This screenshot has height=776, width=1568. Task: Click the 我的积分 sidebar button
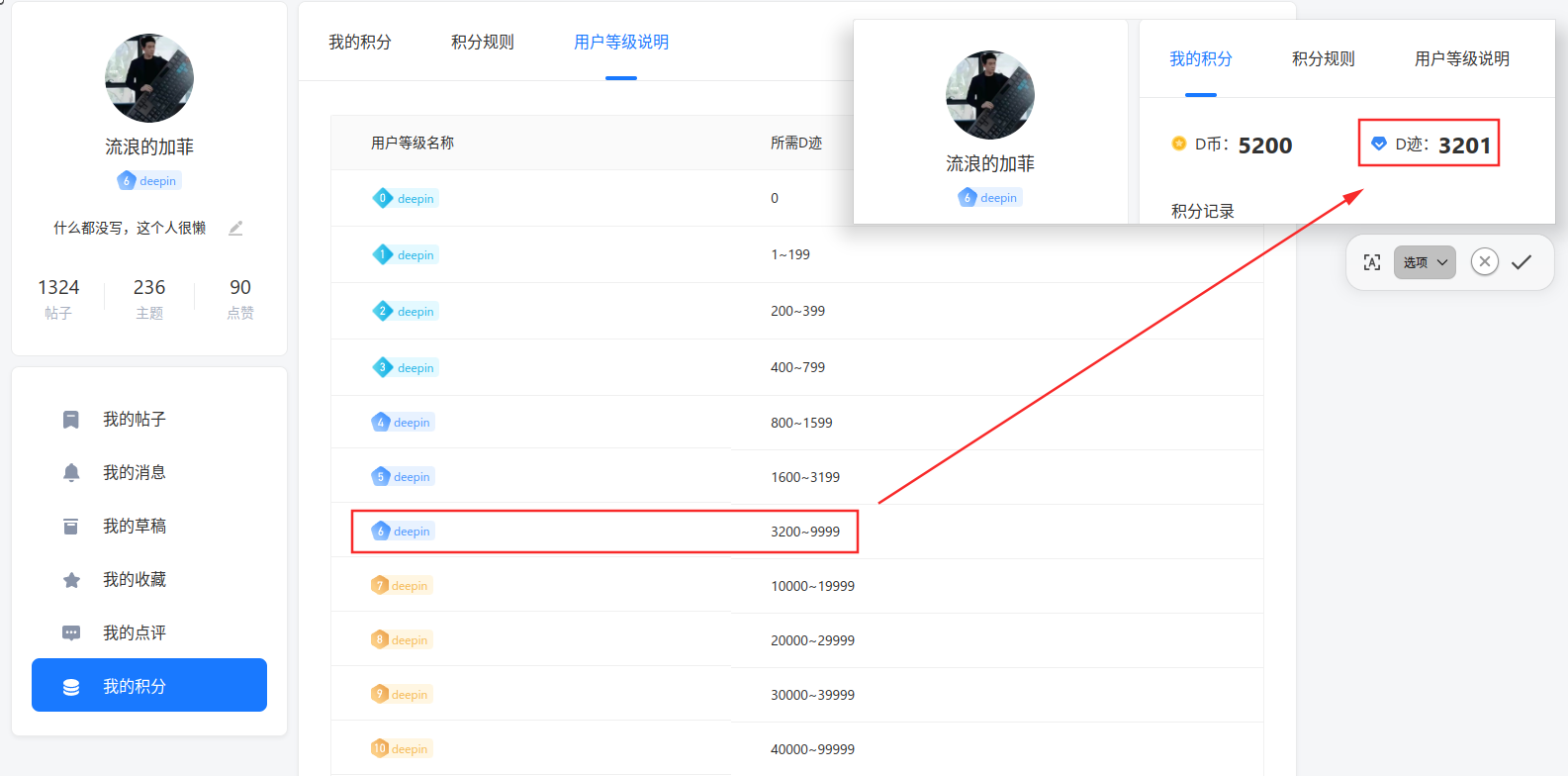click(x=149, y=685)
